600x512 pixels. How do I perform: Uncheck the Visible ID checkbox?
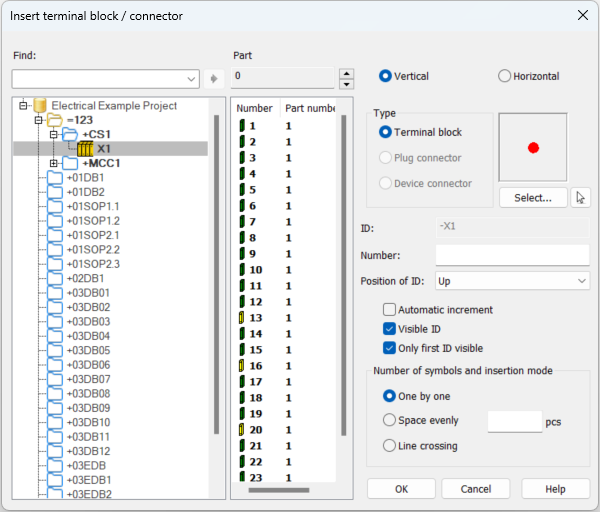click(390, 329)
